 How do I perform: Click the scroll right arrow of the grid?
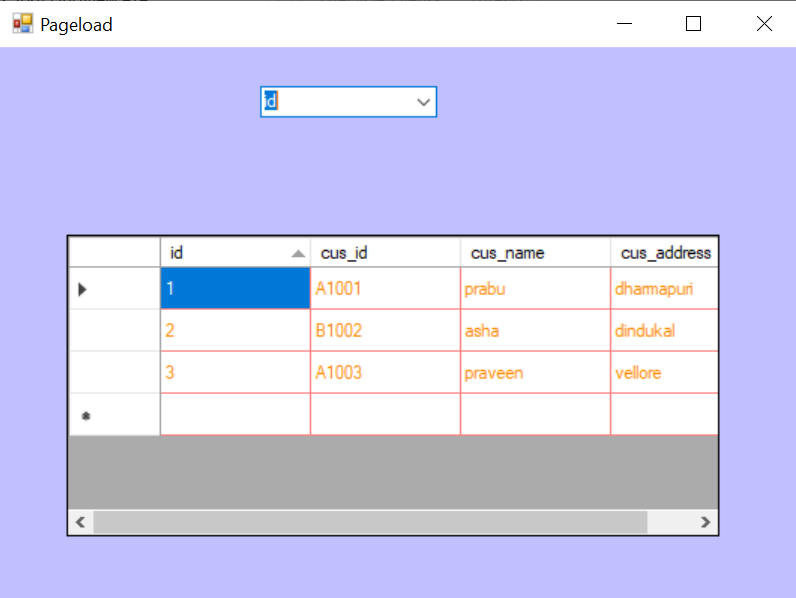point(705,522)
